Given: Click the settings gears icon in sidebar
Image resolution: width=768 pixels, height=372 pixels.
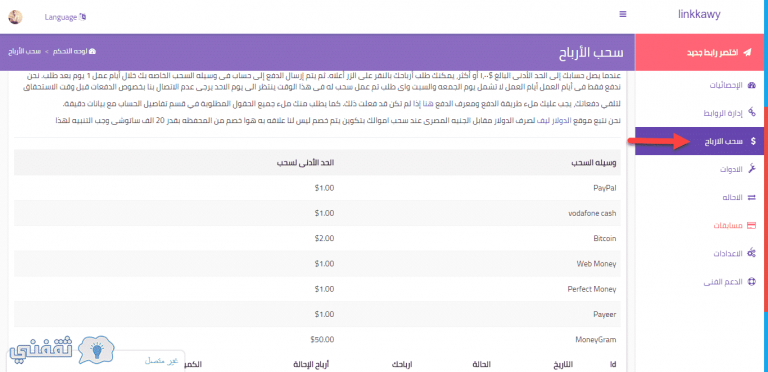Looking at the screenshot, I should pos(752,254).
